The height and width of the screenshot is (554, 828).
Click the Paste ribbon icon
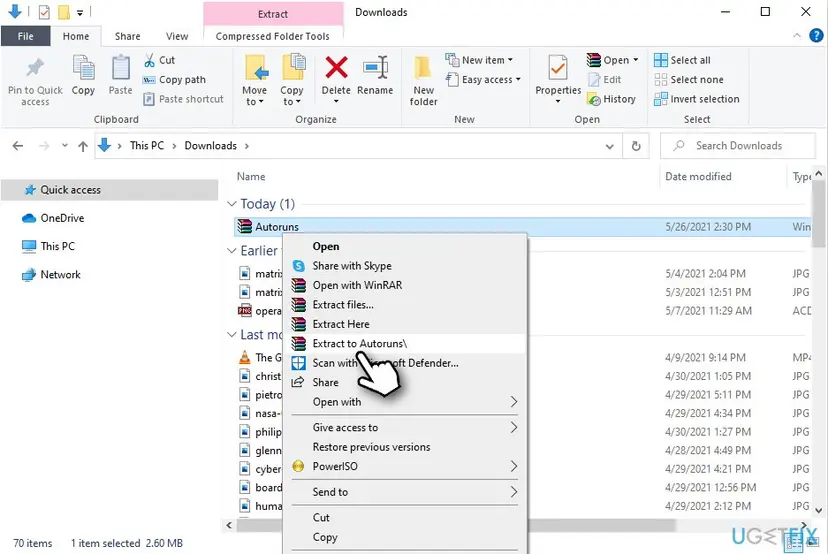click(x=120, y=68)
